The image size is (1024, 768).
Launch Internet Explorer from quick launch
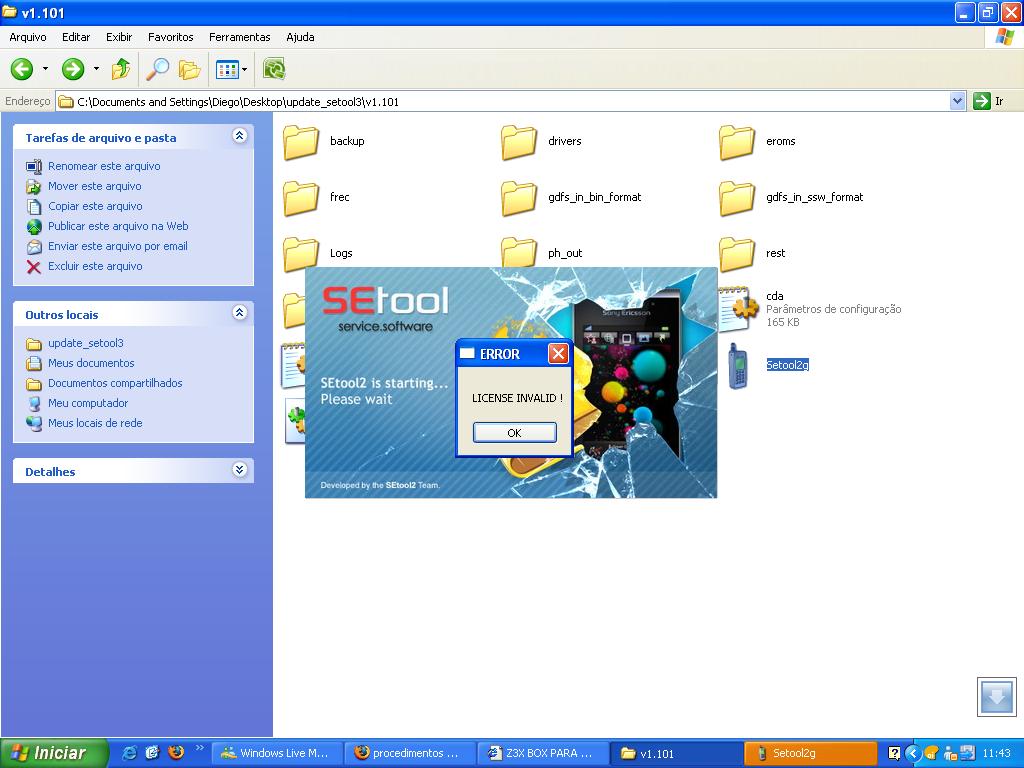coord(129,753)
